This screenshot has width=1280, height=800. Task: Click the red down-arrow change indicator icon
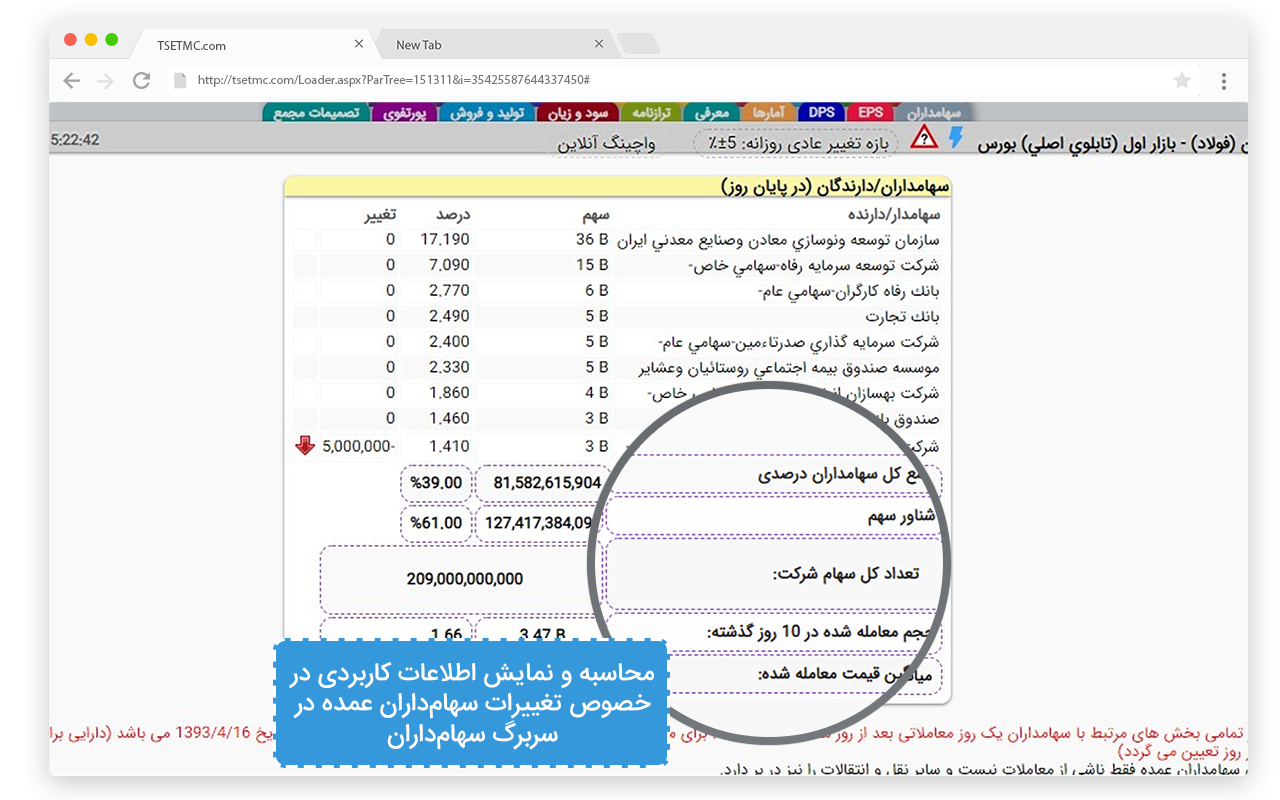click(x=305, y=445)
